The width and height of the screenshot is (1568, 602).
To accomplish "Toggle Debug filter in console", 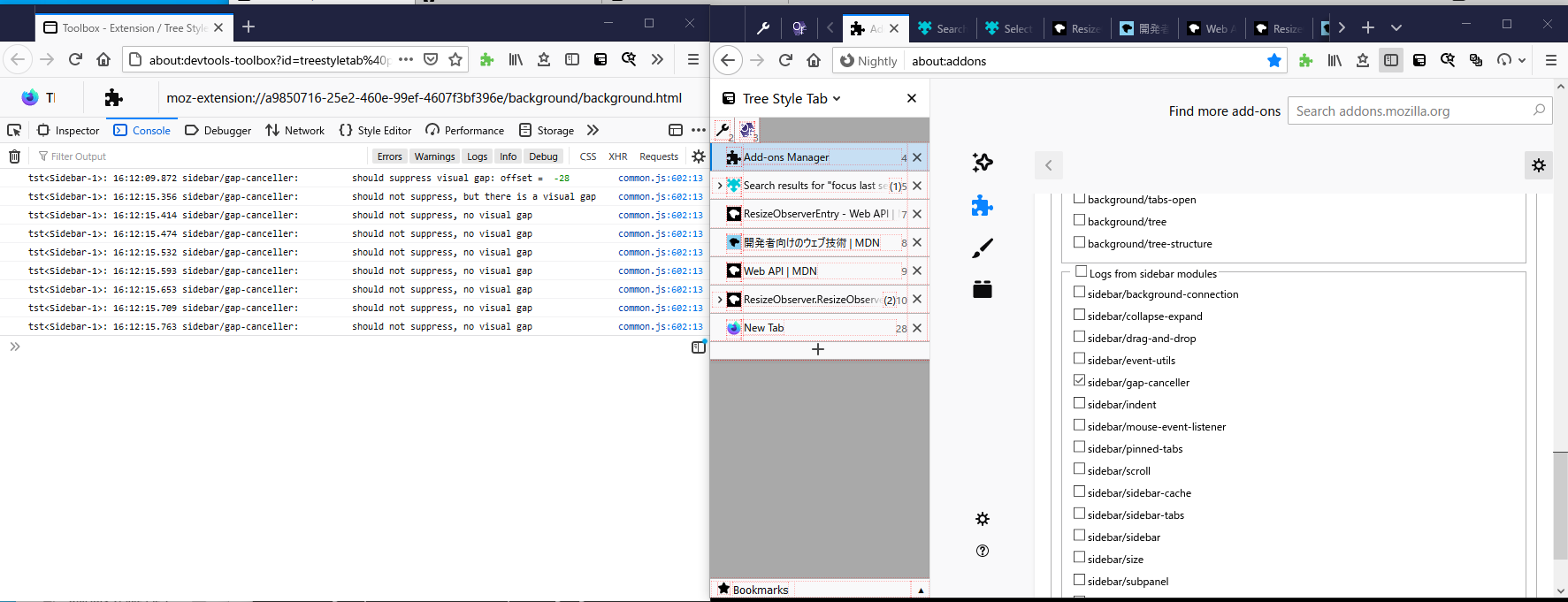I will (543, 156).
